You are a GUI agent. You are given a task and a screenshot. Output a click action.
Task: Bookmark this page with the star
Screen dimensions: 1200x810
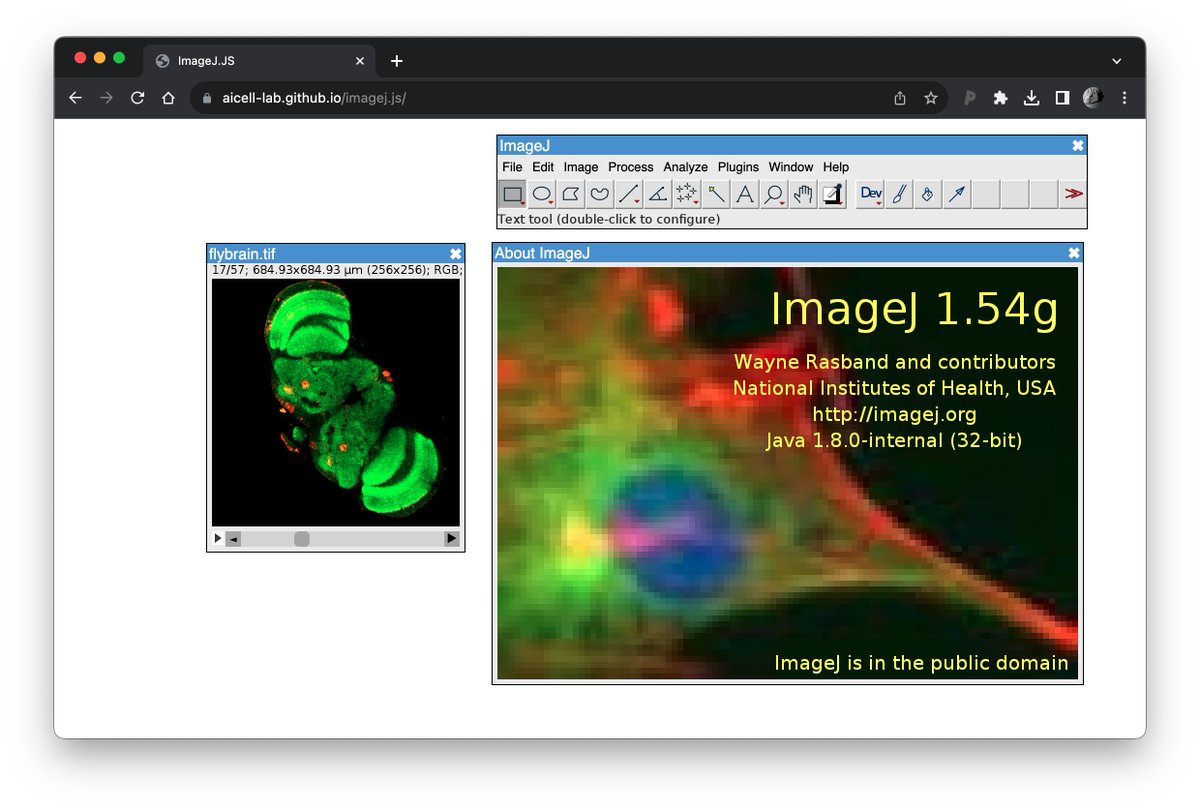coord(931,98)
